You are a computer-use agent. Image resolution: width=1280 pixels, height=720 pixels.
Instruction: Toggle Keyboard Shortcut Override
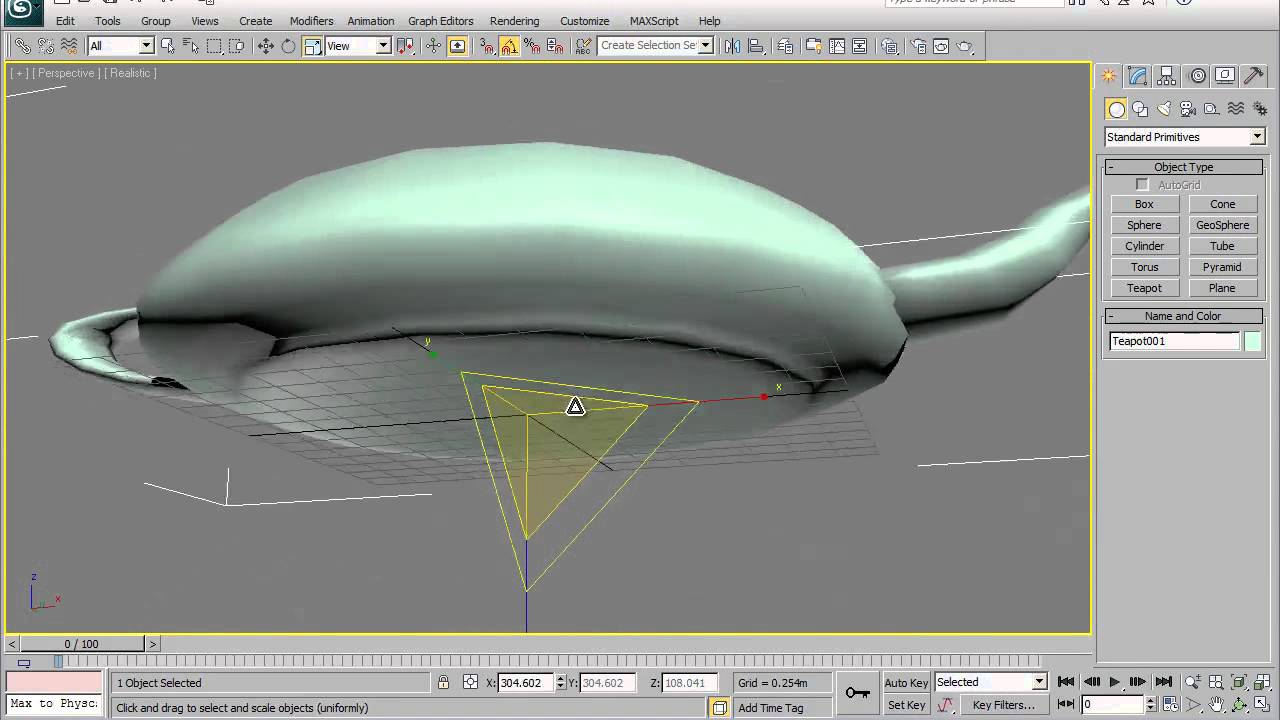457,46
